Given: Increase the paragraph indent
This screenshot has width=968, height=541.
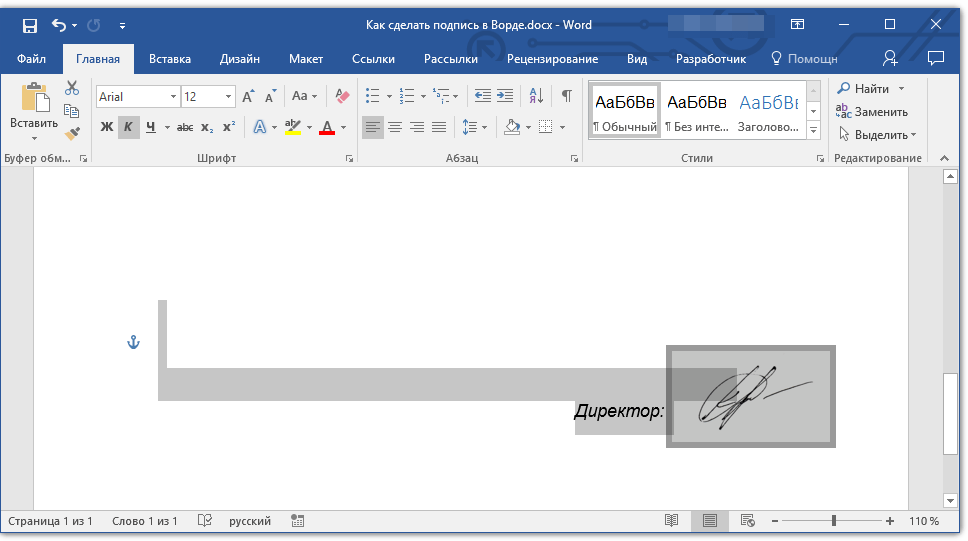Looking at the screenshot, I should pyautogui.click(x=505, y=96).
